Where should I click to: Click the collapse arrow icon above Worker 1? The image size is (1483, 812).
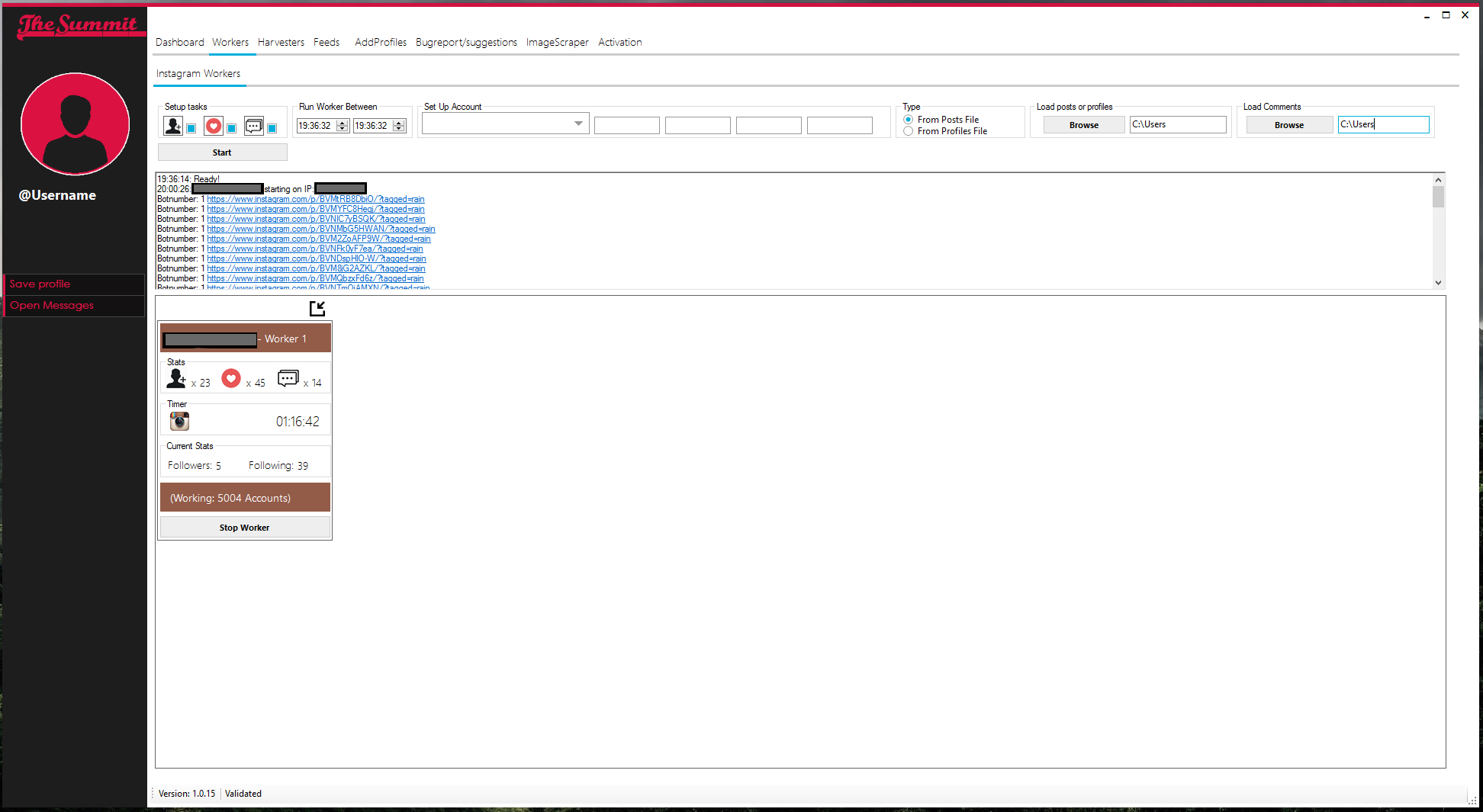317,308
